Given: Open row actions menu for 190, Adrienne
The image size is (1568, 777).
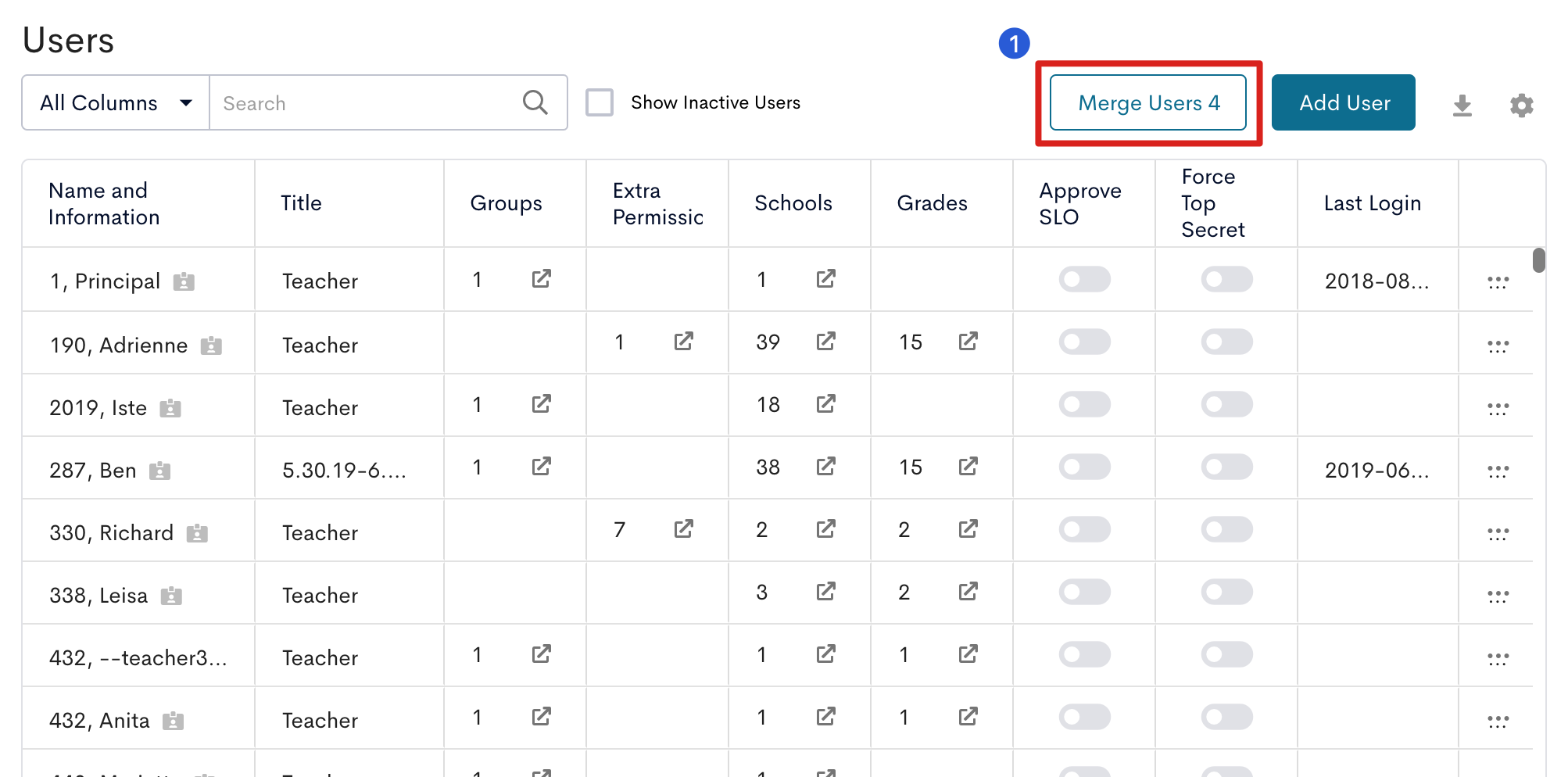Looking at the screenshot, I should tap(1498, 346).
